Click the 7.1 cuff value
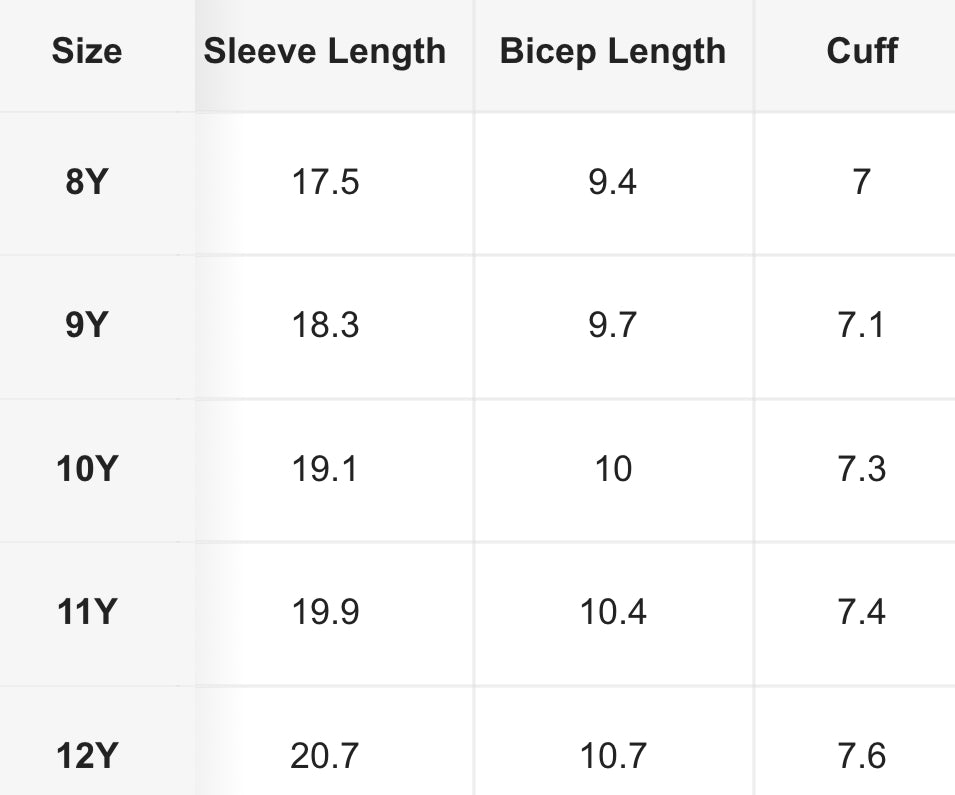Viewport: 955px width, 795px height. 862,326
